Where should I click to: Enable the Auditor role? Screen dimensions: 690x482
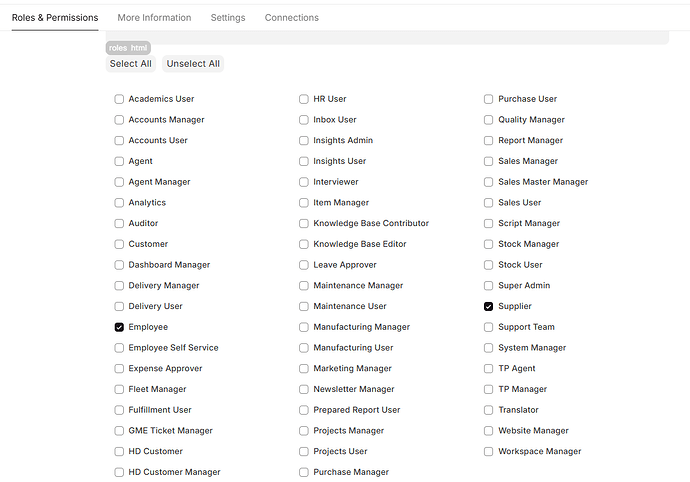tap(119, 223)
